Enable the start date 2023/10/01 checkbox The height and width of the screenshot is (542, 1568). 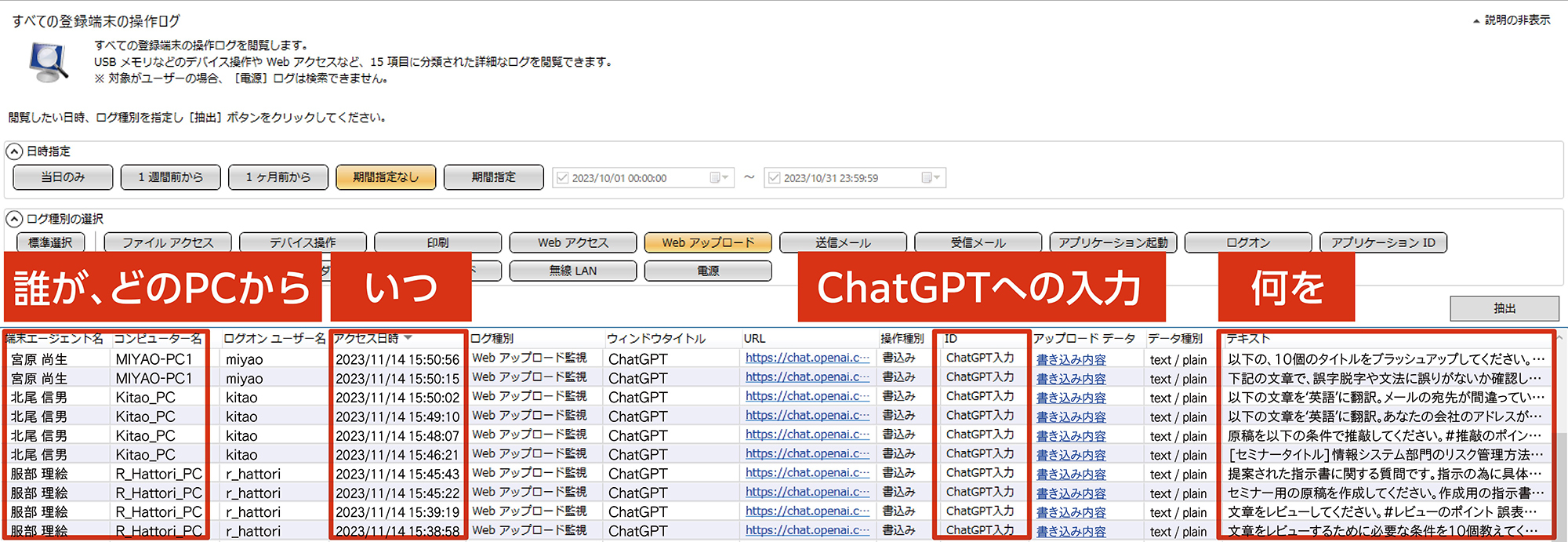(x=562, y=178)
